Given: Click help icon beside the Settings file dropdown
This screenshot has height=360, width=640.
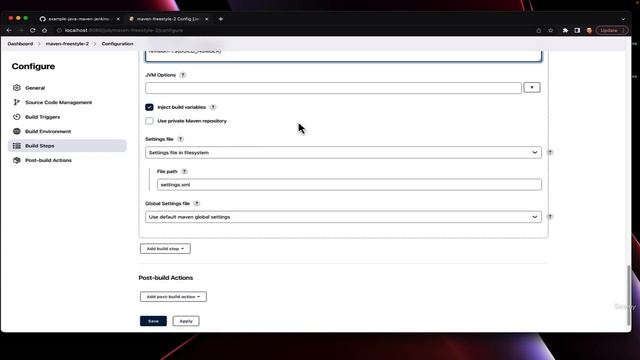Looking at the screenshot, I should (x=550, y=152).
